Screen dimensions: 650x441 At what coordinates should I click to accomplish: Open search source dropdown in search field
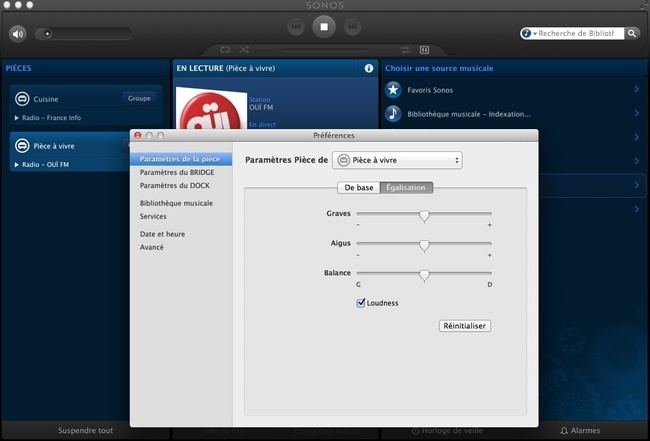(x=529, y=34)
